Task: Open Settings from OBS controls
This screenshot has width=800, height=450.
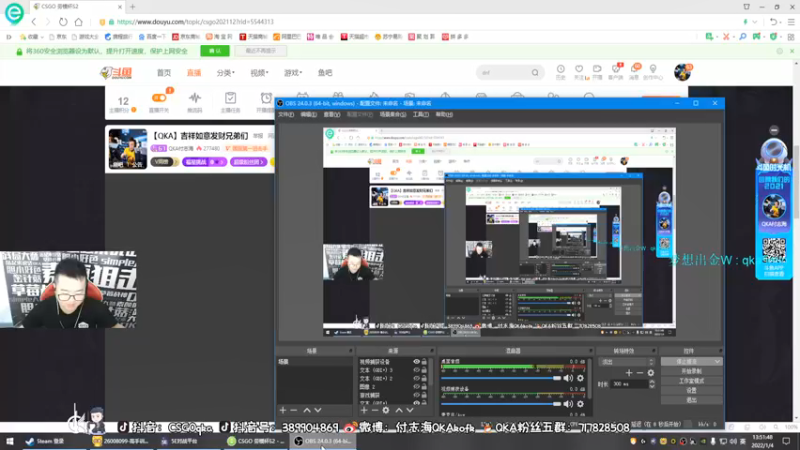Action: pos(691,390)
